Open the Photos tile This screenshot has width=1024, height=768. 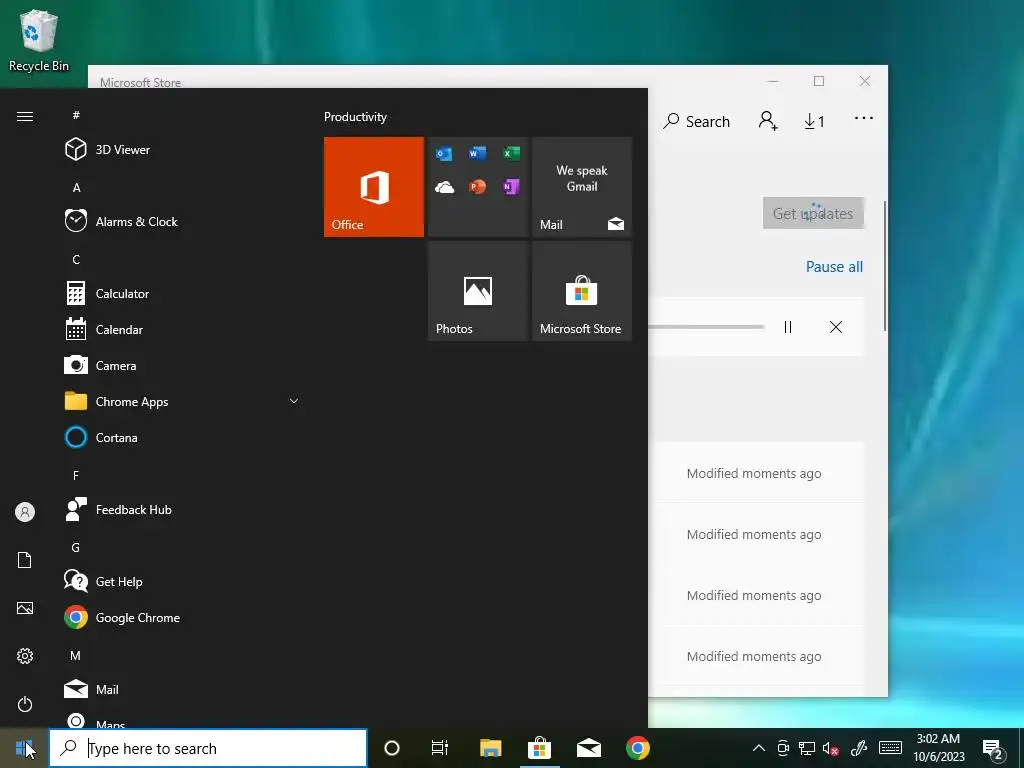point(477,291)
